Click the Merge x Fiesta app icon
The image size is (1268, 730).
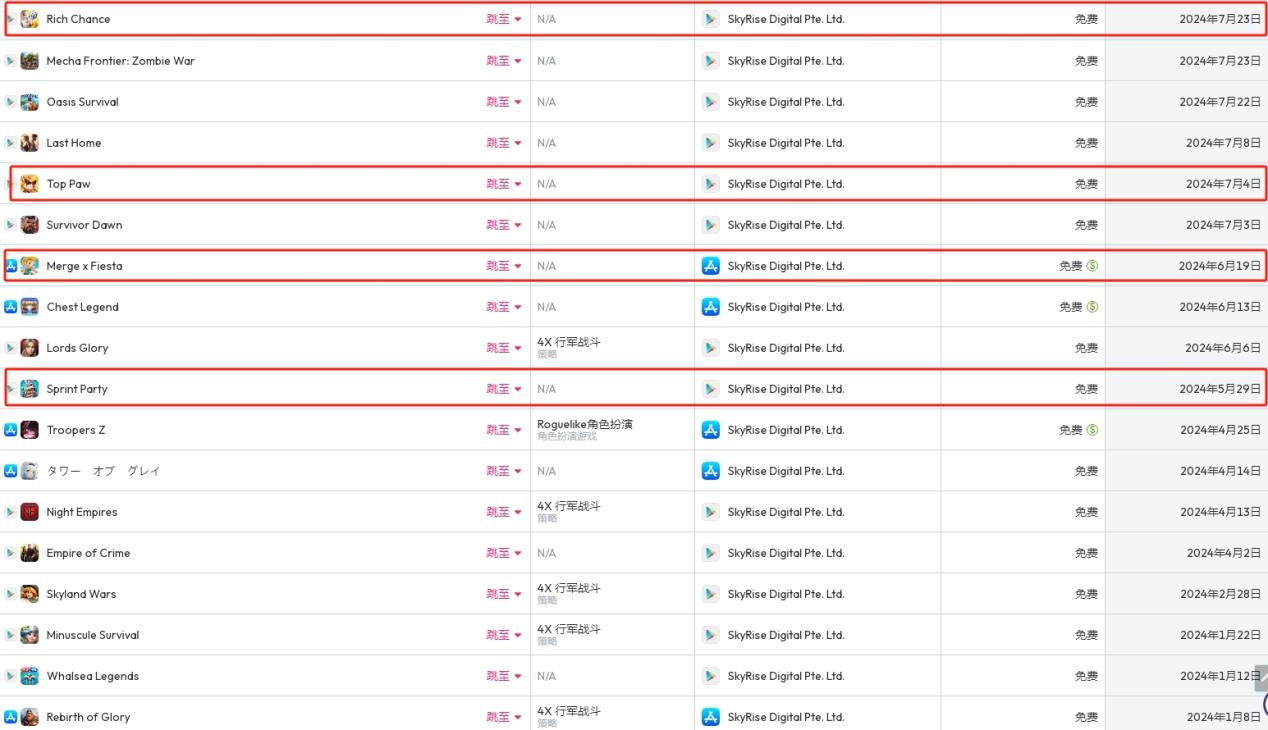click(x=30, y=266)
